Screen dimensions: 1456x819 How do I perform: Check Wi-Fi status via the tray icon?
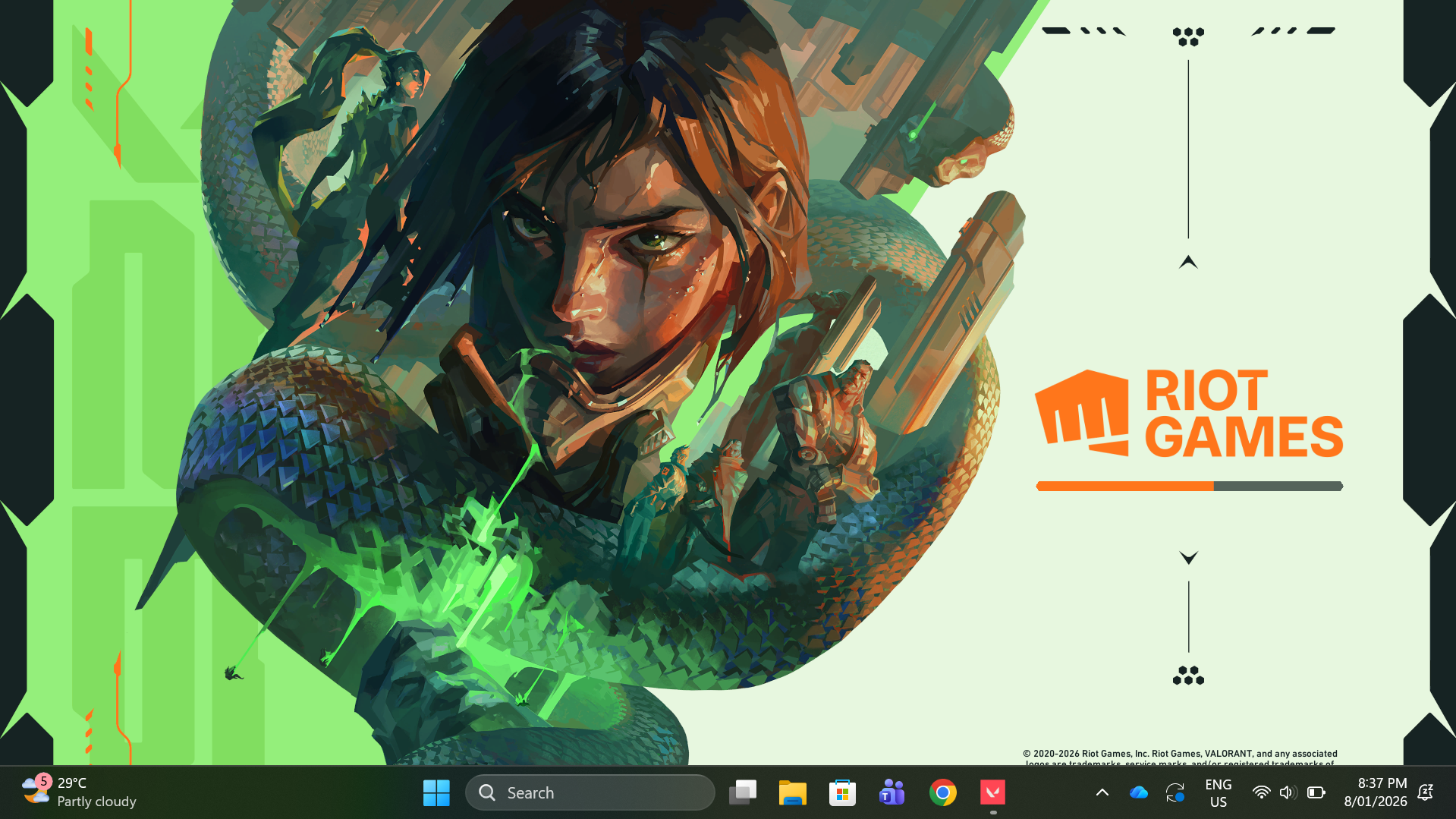tap(1262, 792)
